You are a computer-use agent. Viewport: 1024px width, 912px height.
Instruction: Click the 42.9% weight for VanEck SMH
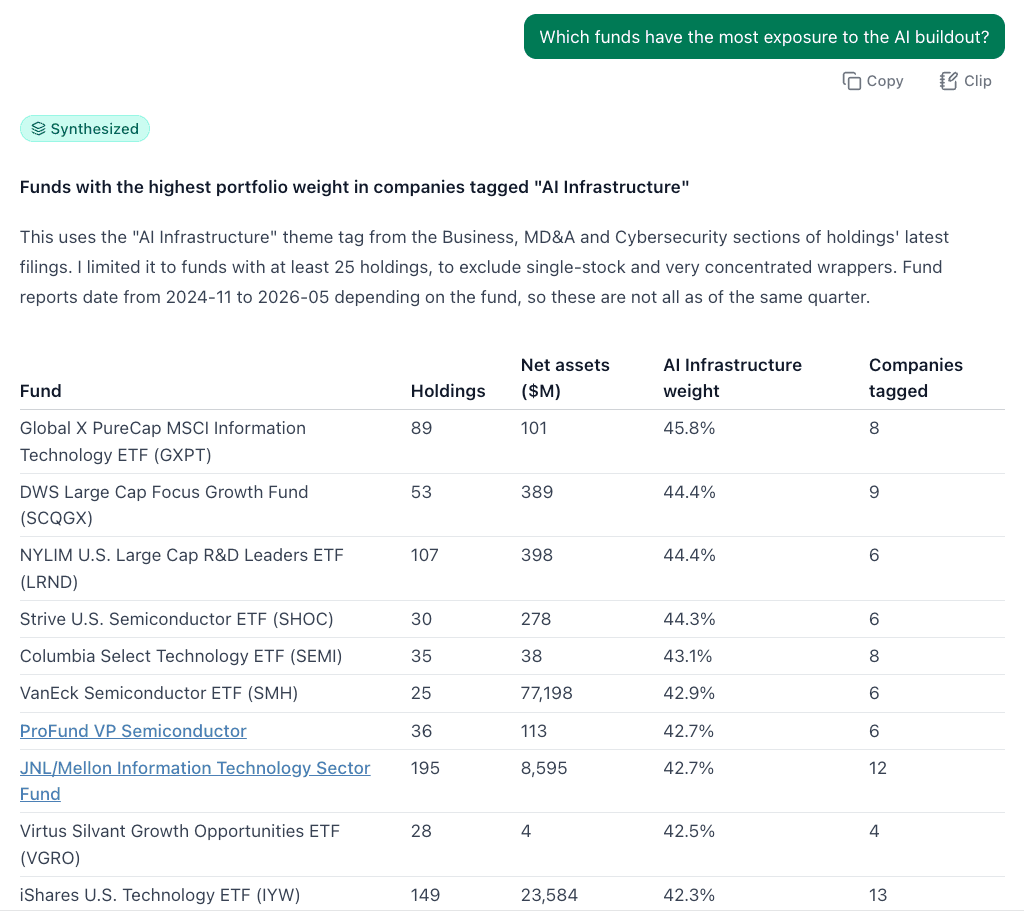(x=689, y=693)
